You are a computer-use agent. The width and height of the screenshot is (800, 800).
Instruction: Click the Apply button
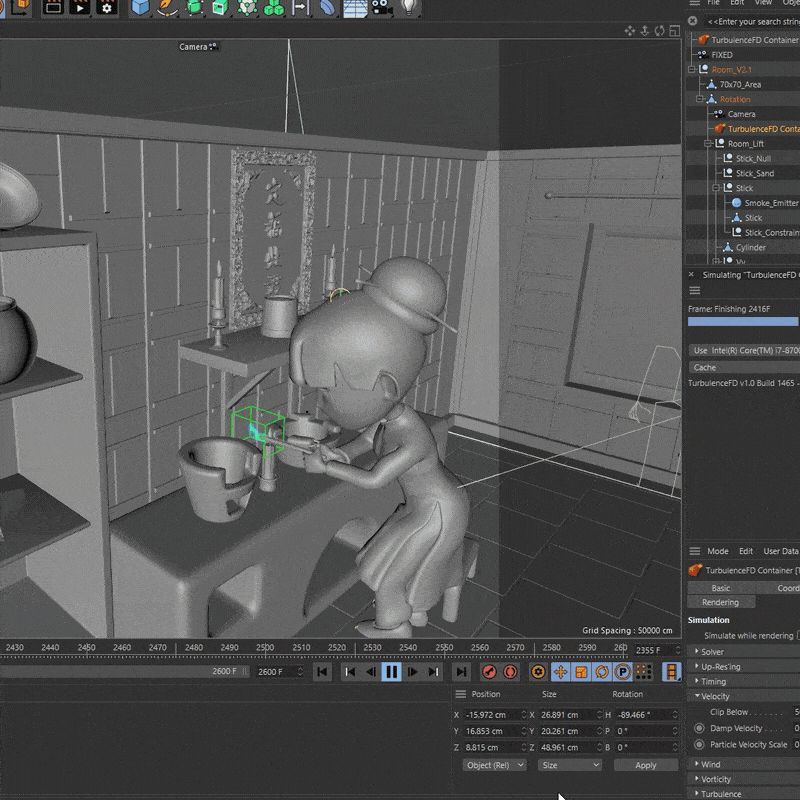645,765
